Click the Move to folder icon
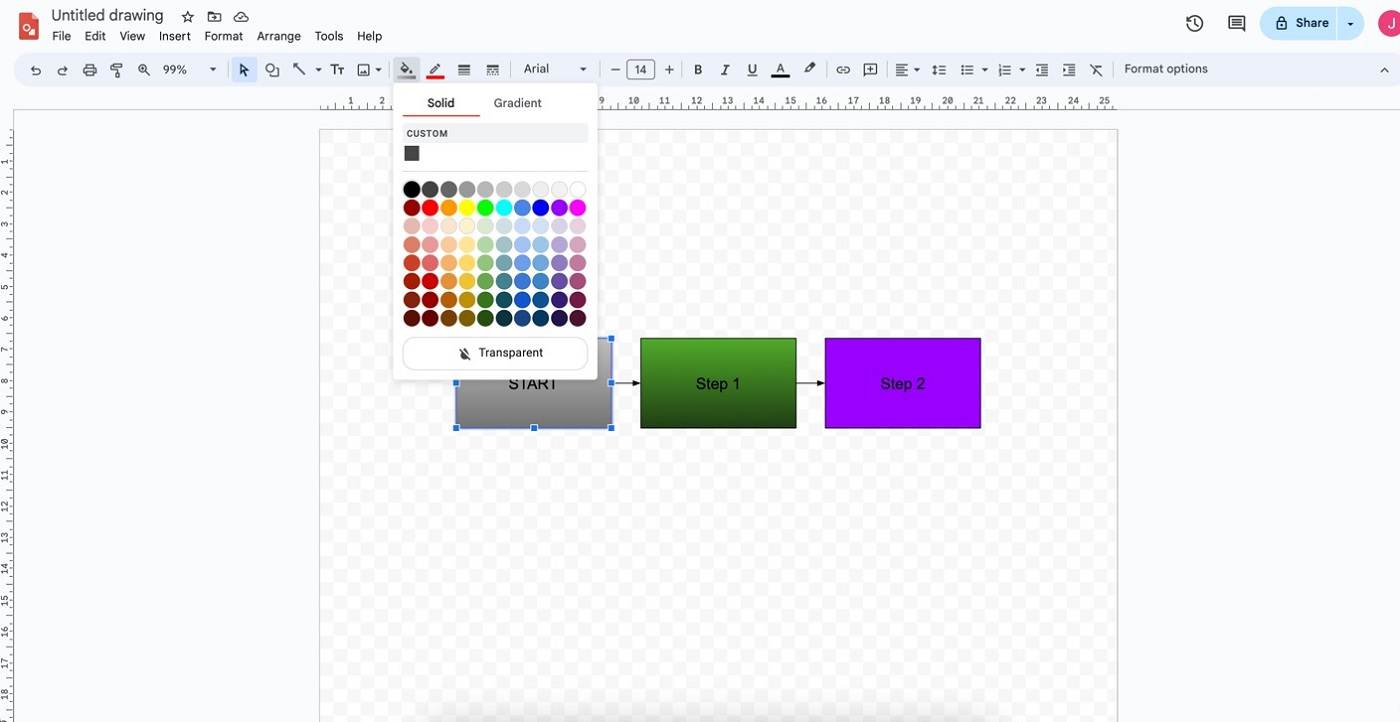The image size is (1400, 722). click(214, 17)
